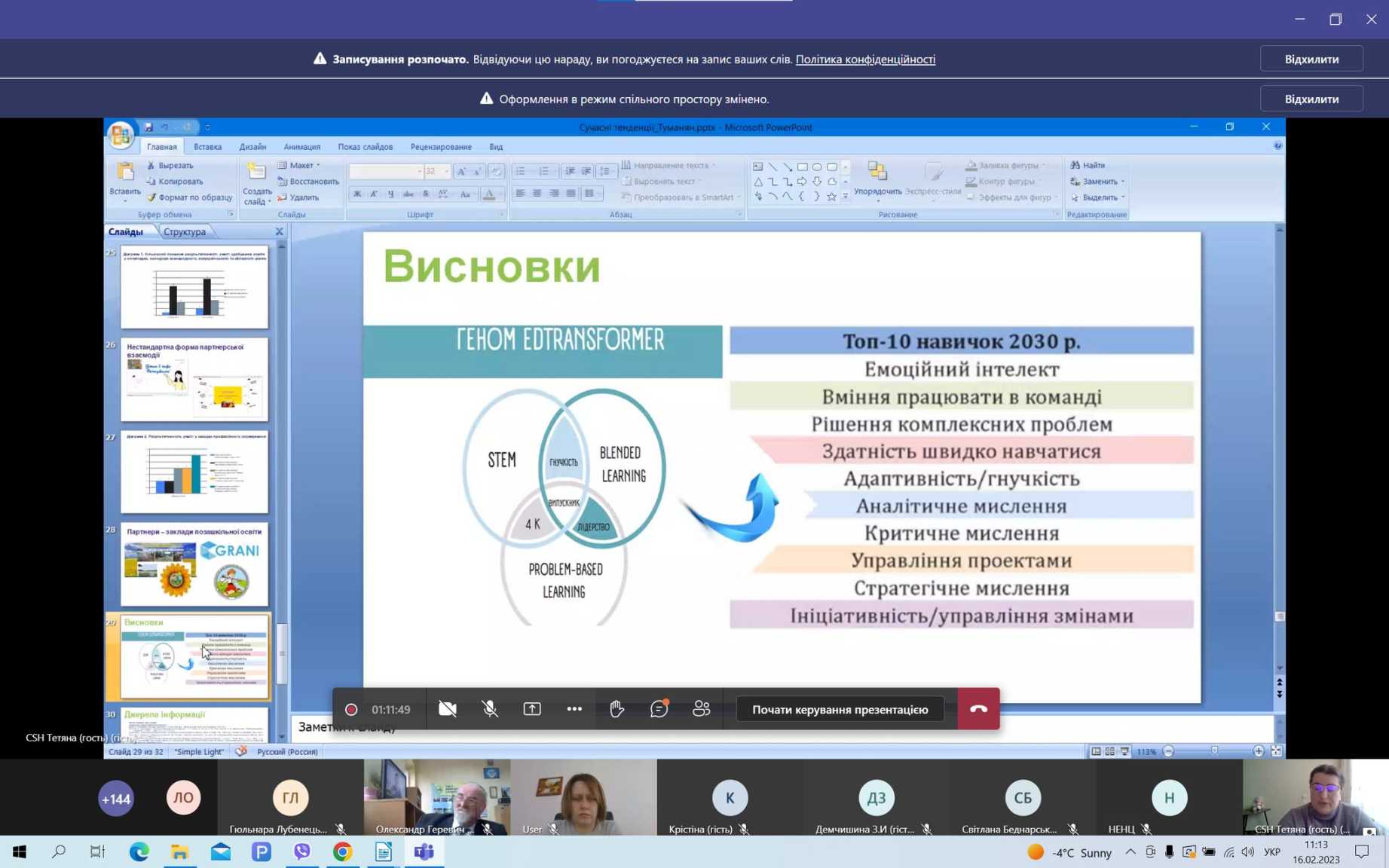Open File Explorer from taskbar
Image resolution: width=1389 pixels, height=868 pixels.
click(x=179, y=852)
